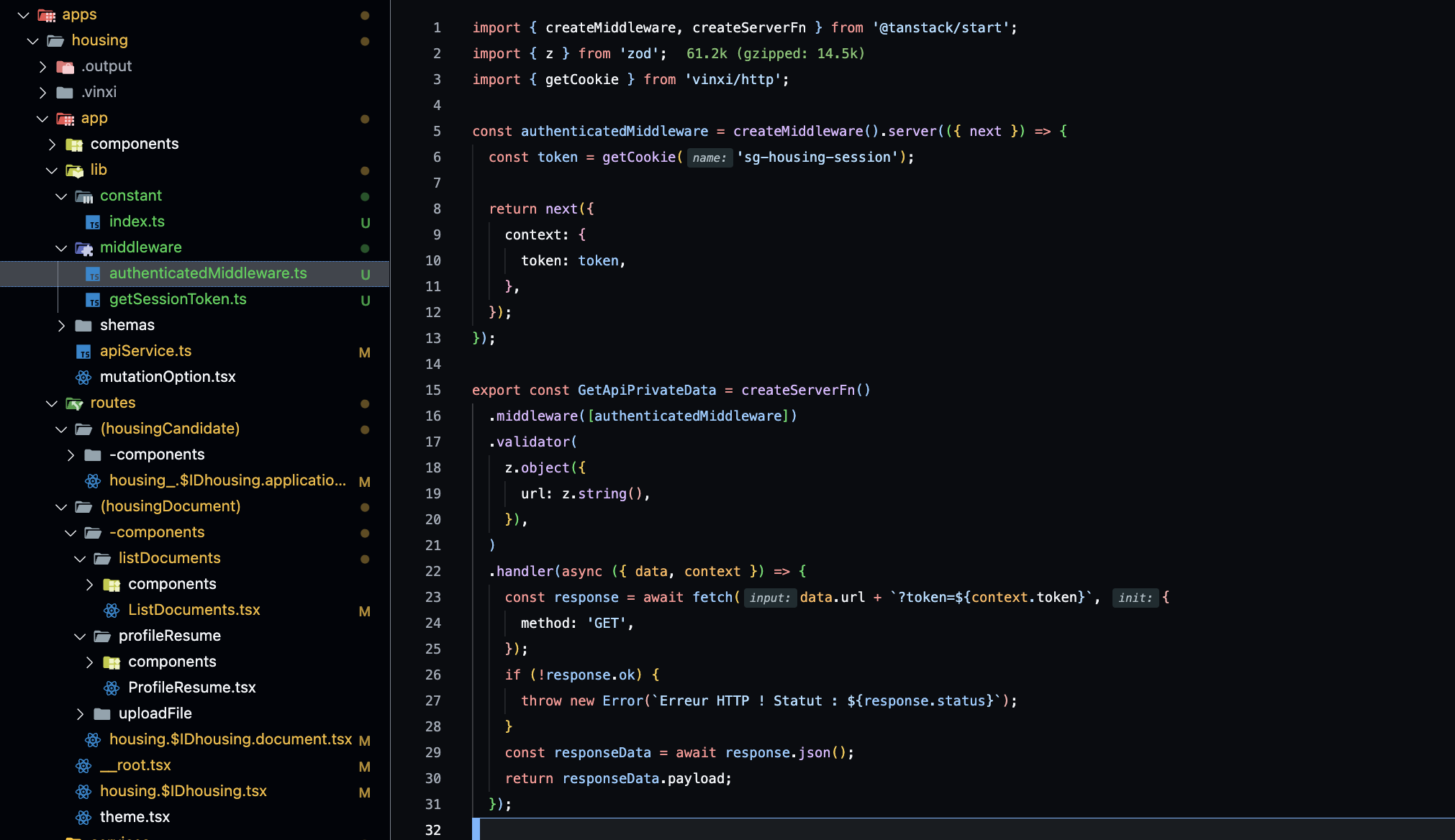Click the routes folder icon
Image resolution: width=1455 pixels, height=840 pixels.
pyautogui.click(x=75, y=403)
